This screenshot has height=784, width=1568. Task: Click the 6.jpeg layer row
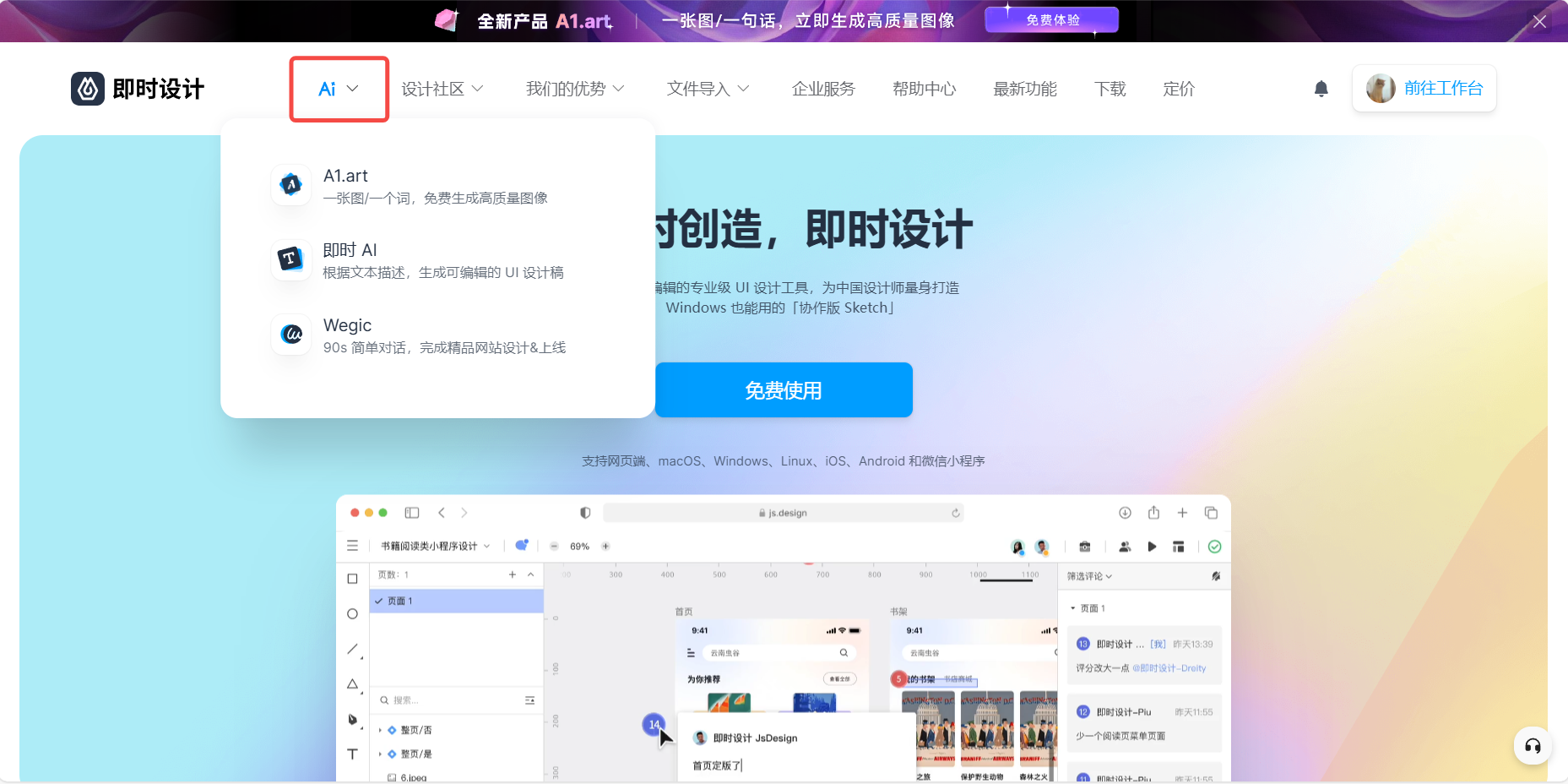pos(457,777)
